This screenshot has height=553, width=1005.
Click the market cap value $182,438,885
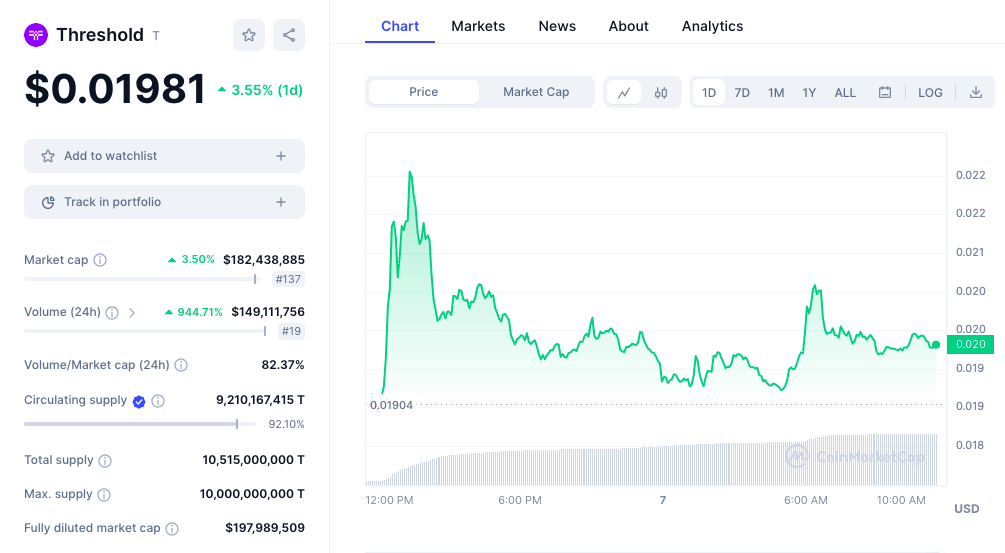(x=264, y=260)
